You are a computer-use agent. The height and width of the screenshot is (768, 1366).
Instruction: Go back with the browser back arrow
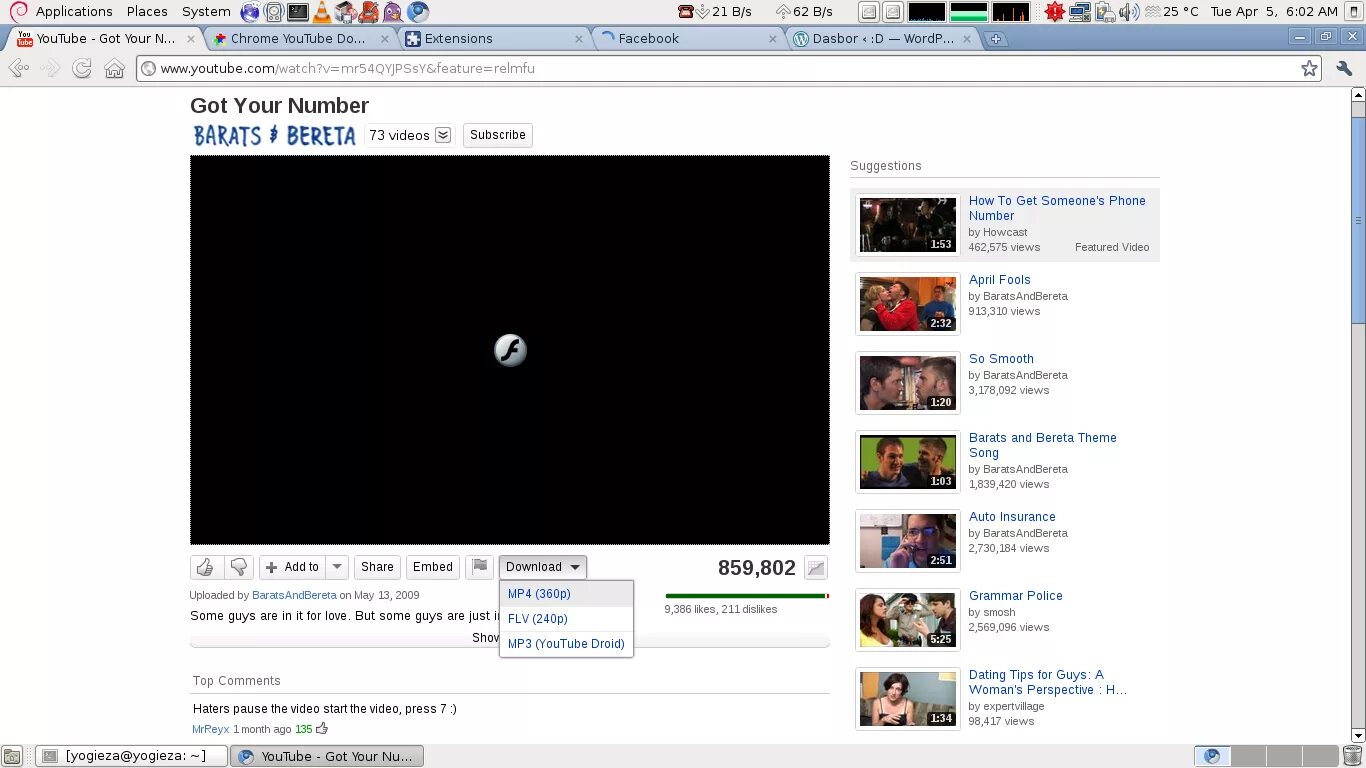coord(17,69)
